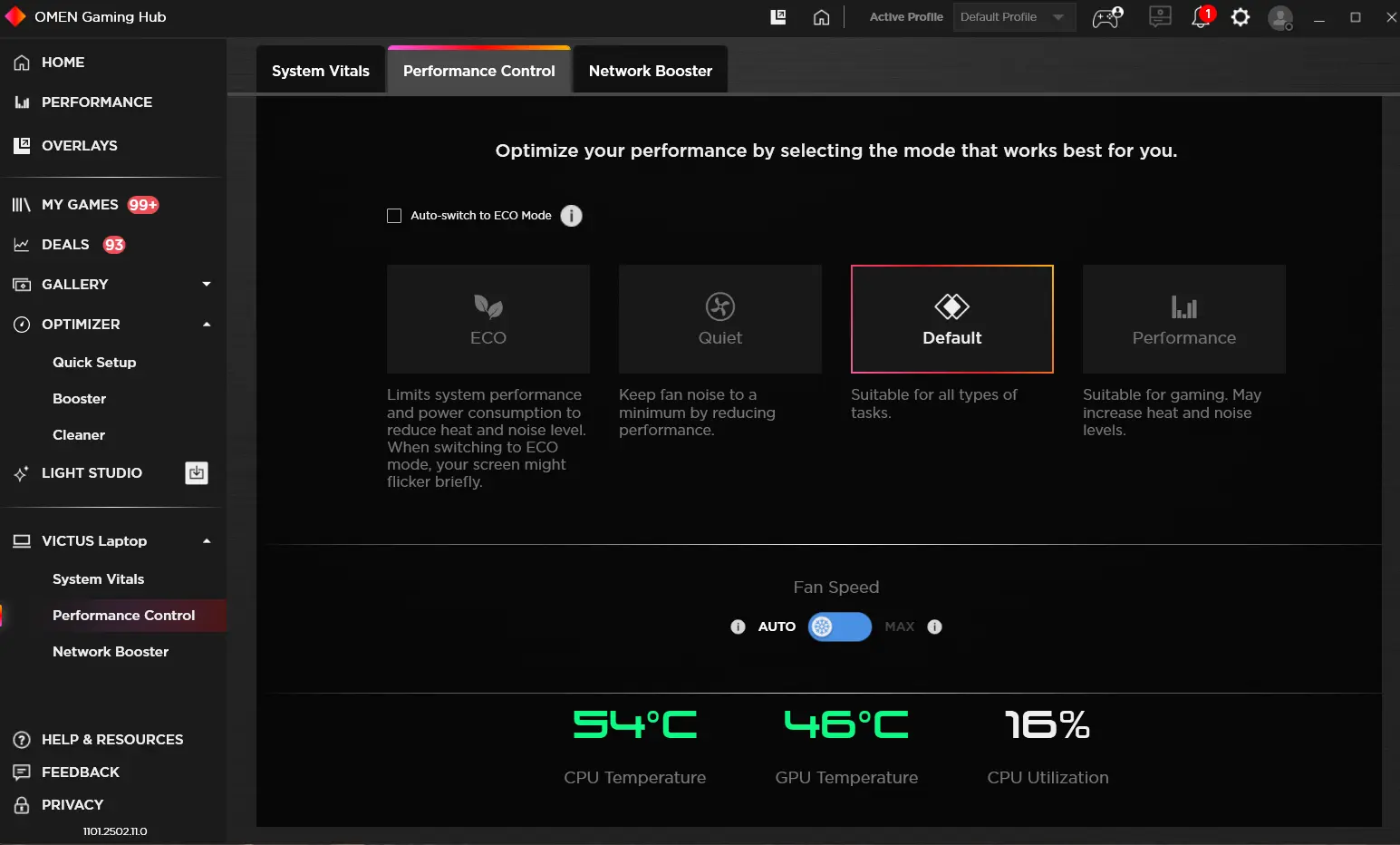Select the Quiet performance mode
Image resolution: width=1400 pixels, height=845 pixels.
[x=720, y=319]
